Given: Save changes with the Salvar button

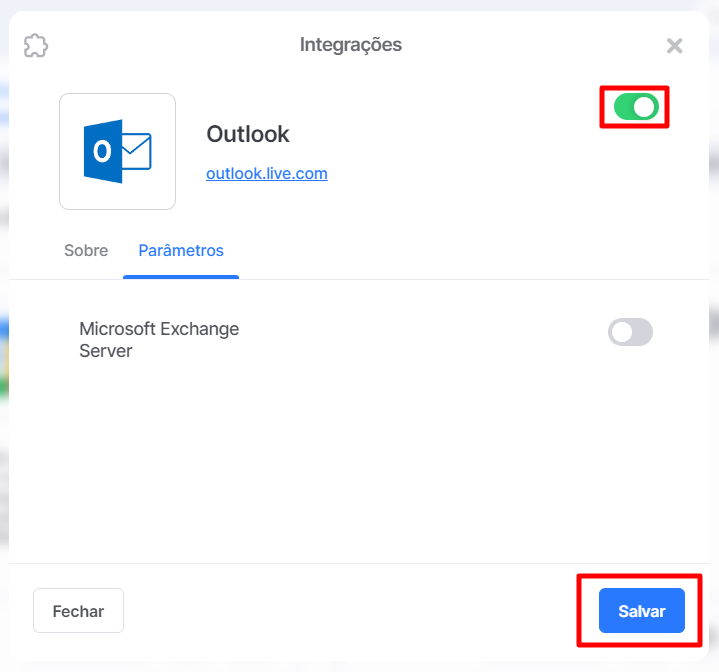Looking at the screenshot, I should pyautogui.click(x=642, y=611).
